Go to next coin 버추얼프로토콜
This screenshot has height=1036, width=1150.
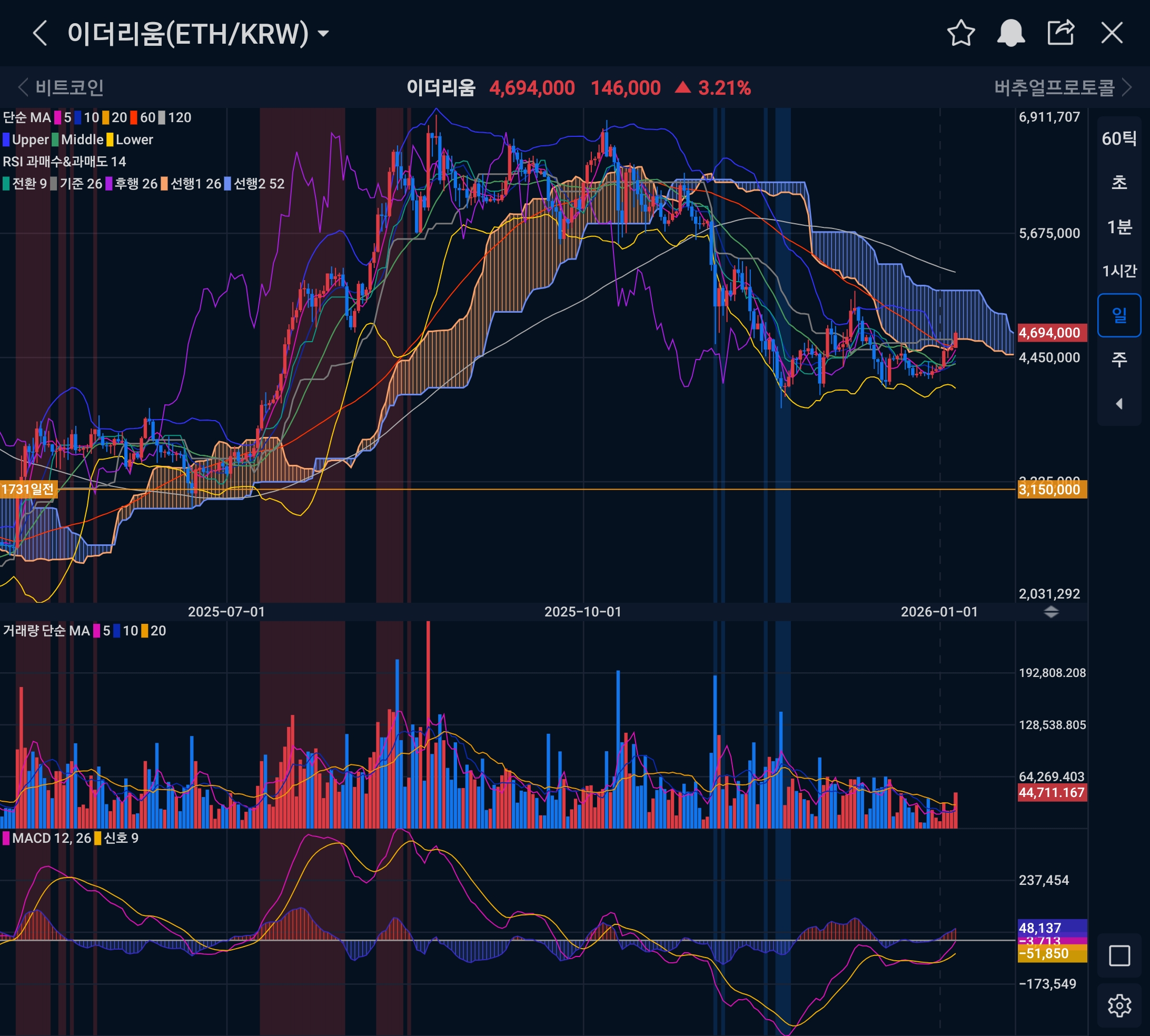tap(1062, 88)
